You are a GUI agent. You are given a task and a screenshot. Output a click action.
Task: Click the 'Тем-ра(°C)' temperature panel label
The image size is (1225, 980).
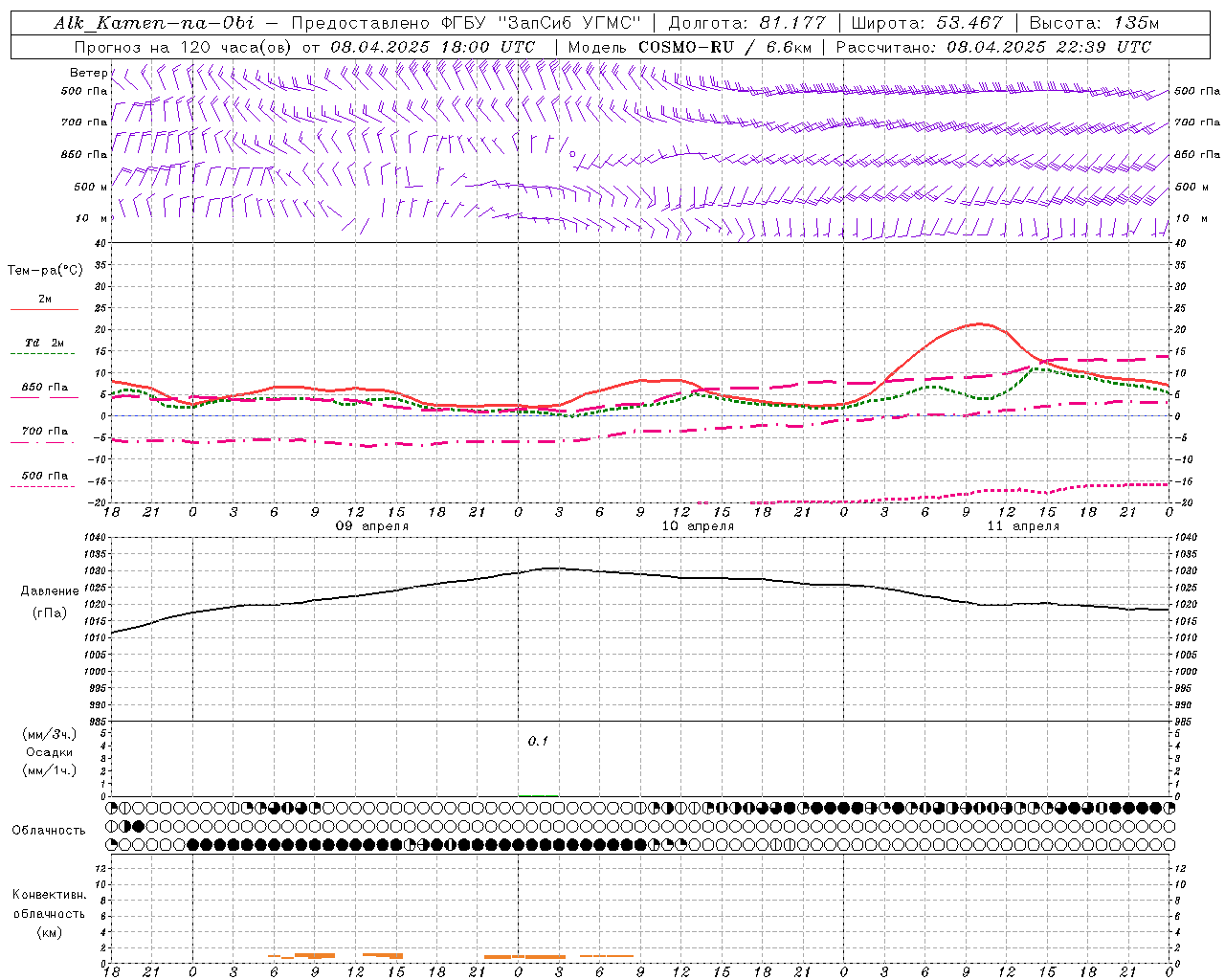(x=45, y=271)
